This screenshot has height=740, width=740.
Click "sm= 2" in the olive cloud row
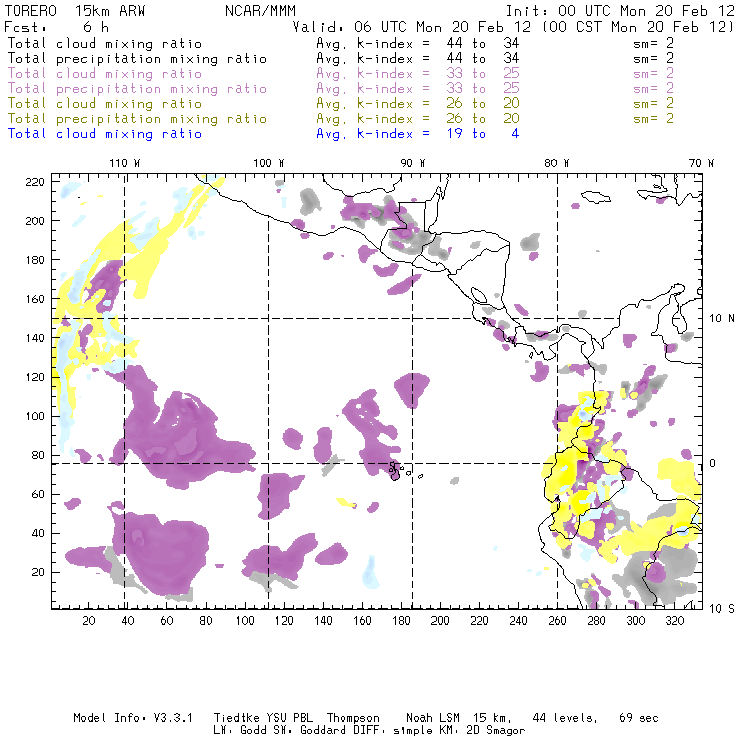653,103
